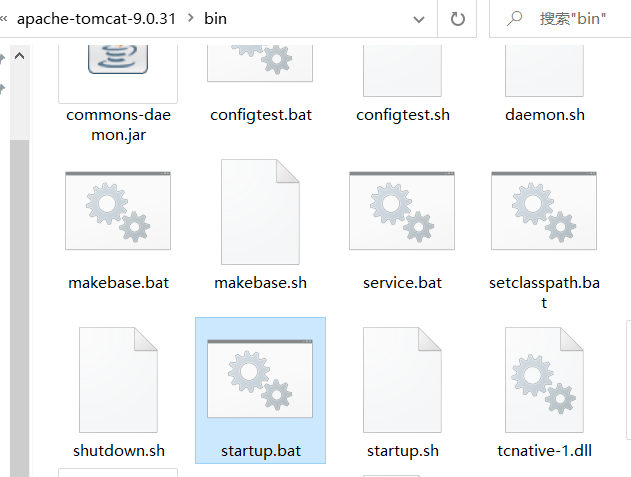Click the setclasspath.bat file name
This screenshot has height=477, width=631.
544,293
